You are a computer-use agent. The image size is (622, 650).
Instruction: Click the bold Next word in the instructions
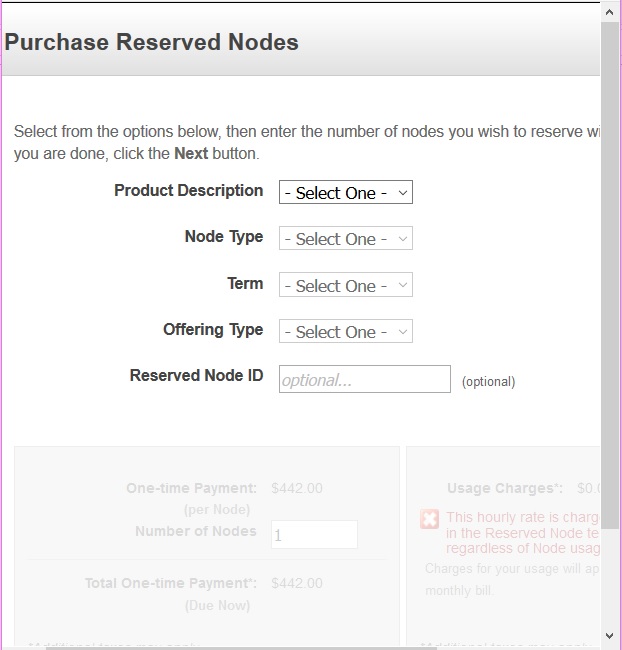tap(191, 154)
